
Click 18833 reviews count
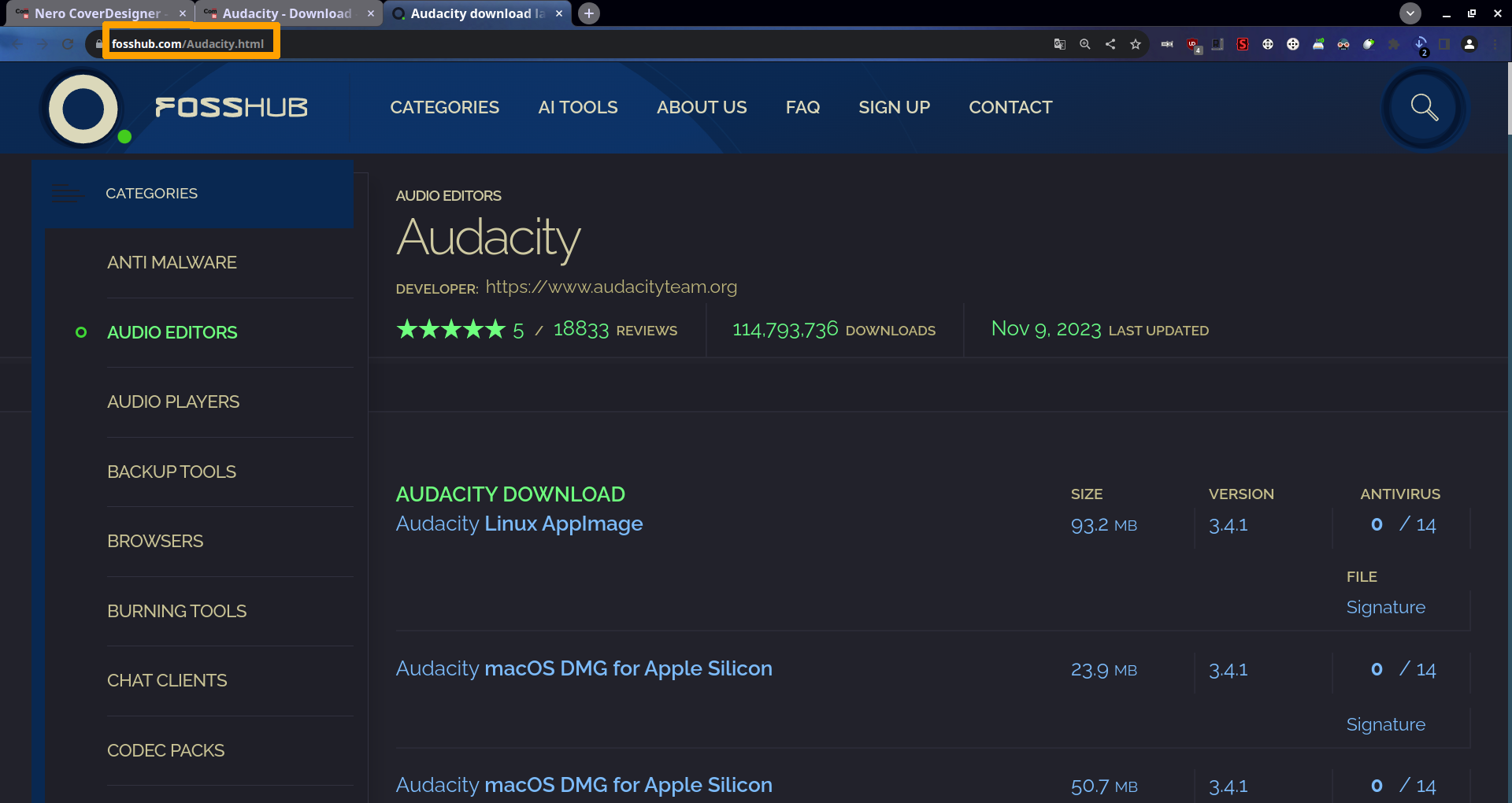coord(581,329)
